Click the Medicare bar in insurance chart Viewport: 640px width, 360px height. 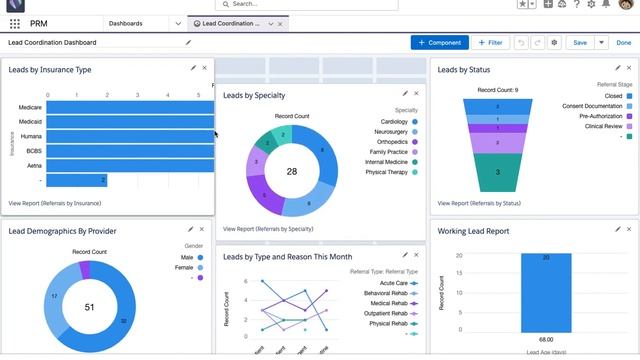coord(130,107)
